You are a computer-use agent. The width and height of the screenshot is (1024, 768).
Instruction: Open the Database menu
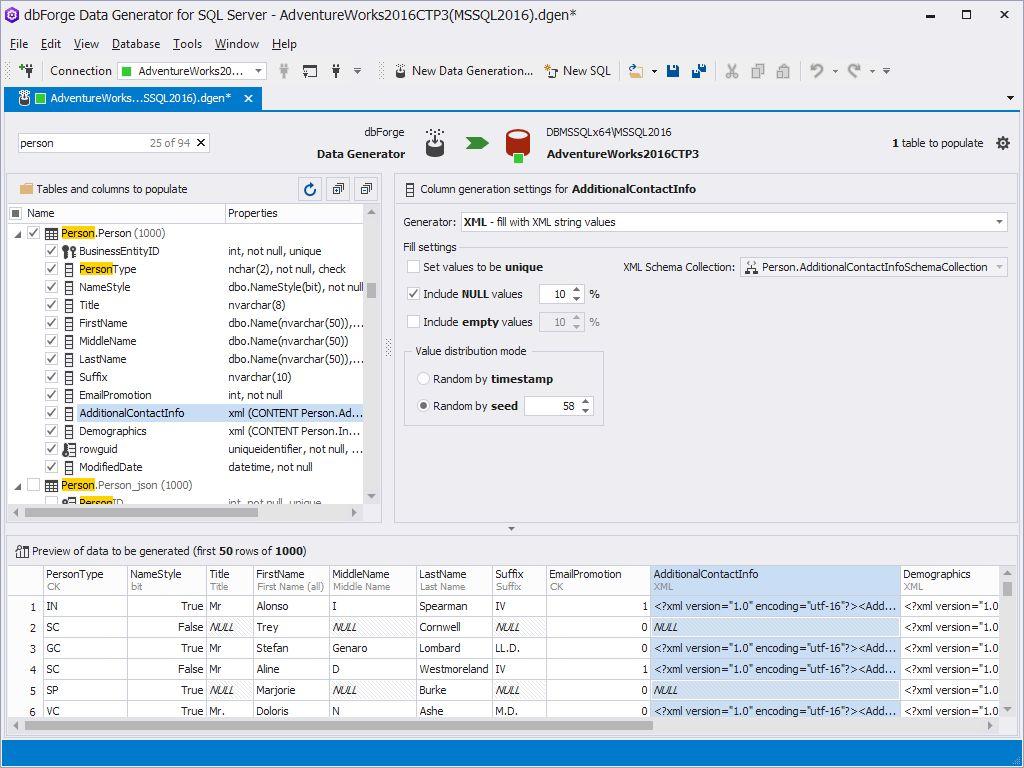(136, 44)
